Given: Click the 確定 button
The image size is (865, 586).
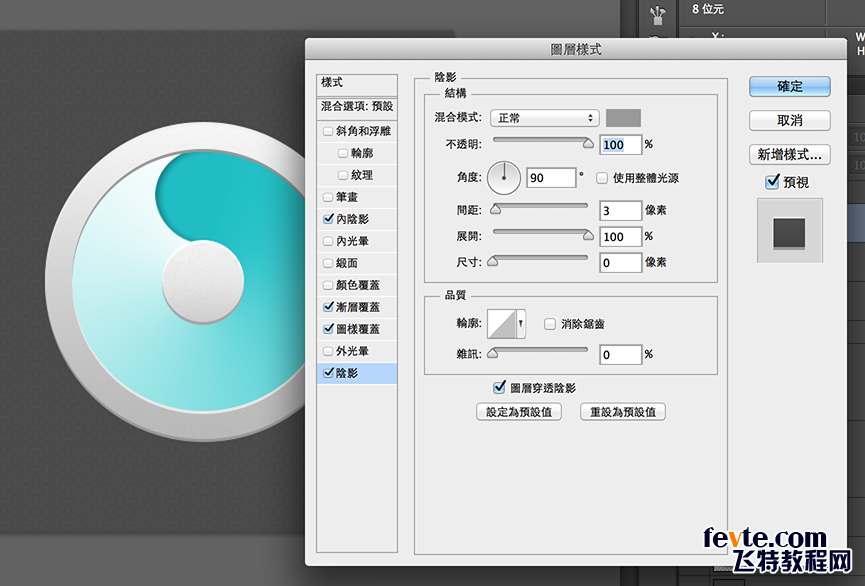Looking at the screenshot, I should tap(789, 87).
